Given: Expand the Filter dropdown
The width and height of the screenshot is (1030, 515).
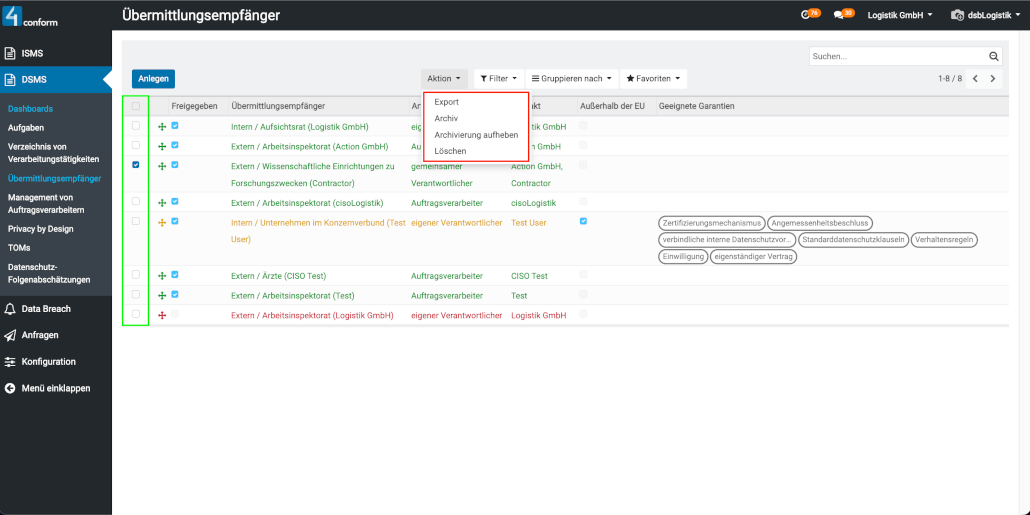Looking at the screenshot, I should [x=497, y=78].
